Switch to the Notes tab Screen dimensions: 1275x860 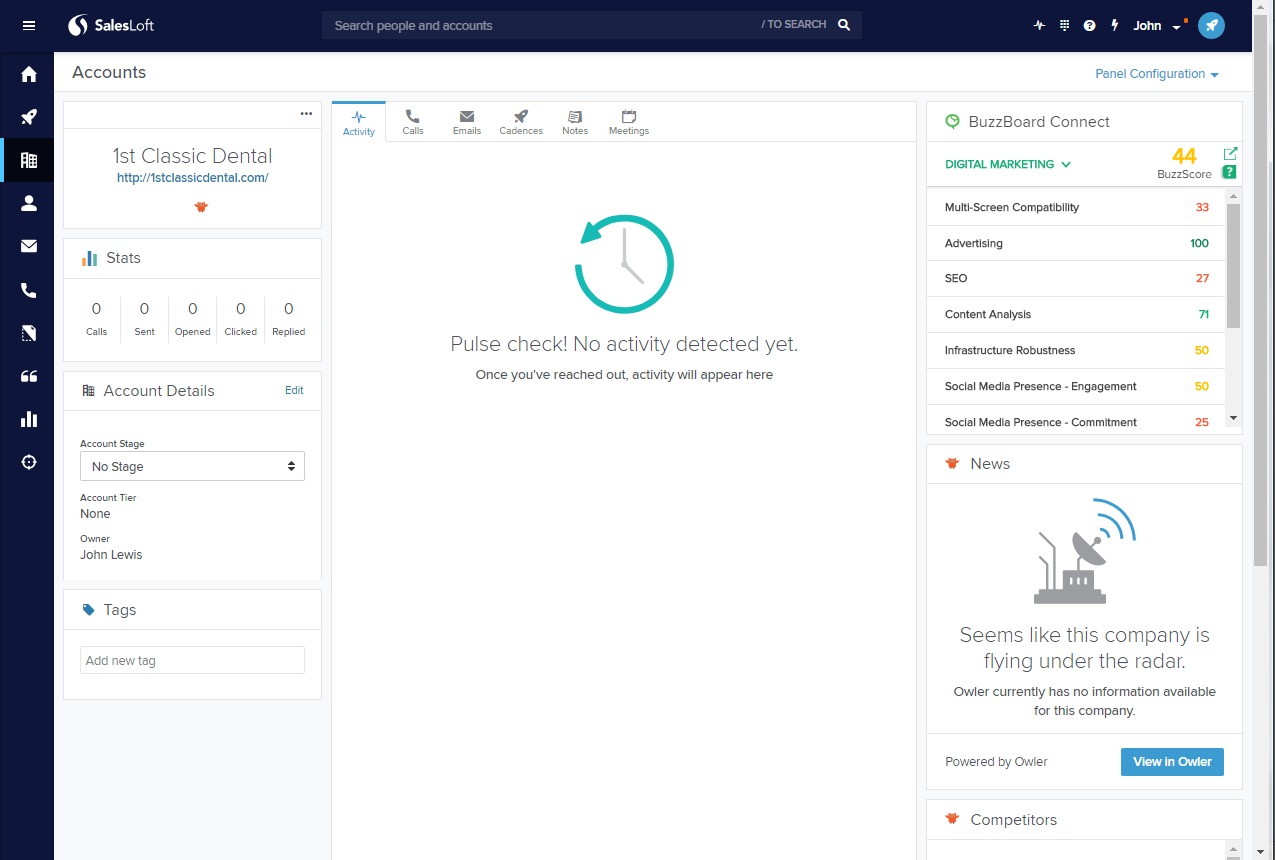(575, 122)
